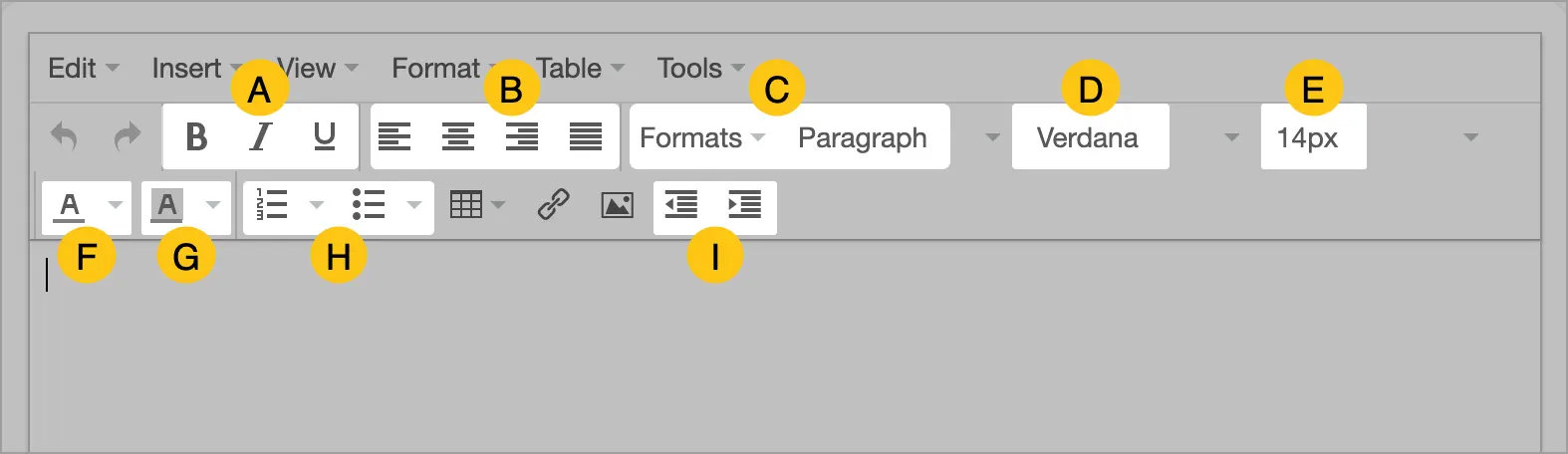
Task: Click the redo arrow icon
Action: pyautogui.click(x=128, y=136)
